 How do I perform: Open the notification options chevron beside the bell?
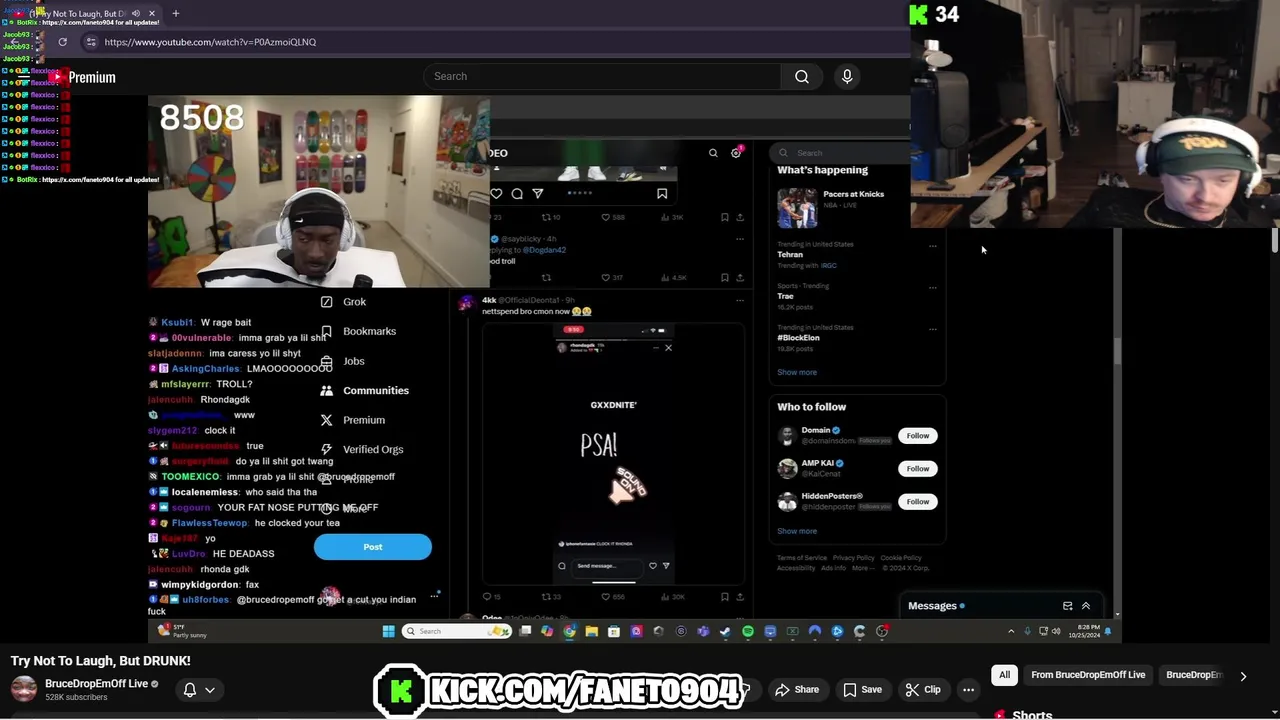(x=210, y=690)
